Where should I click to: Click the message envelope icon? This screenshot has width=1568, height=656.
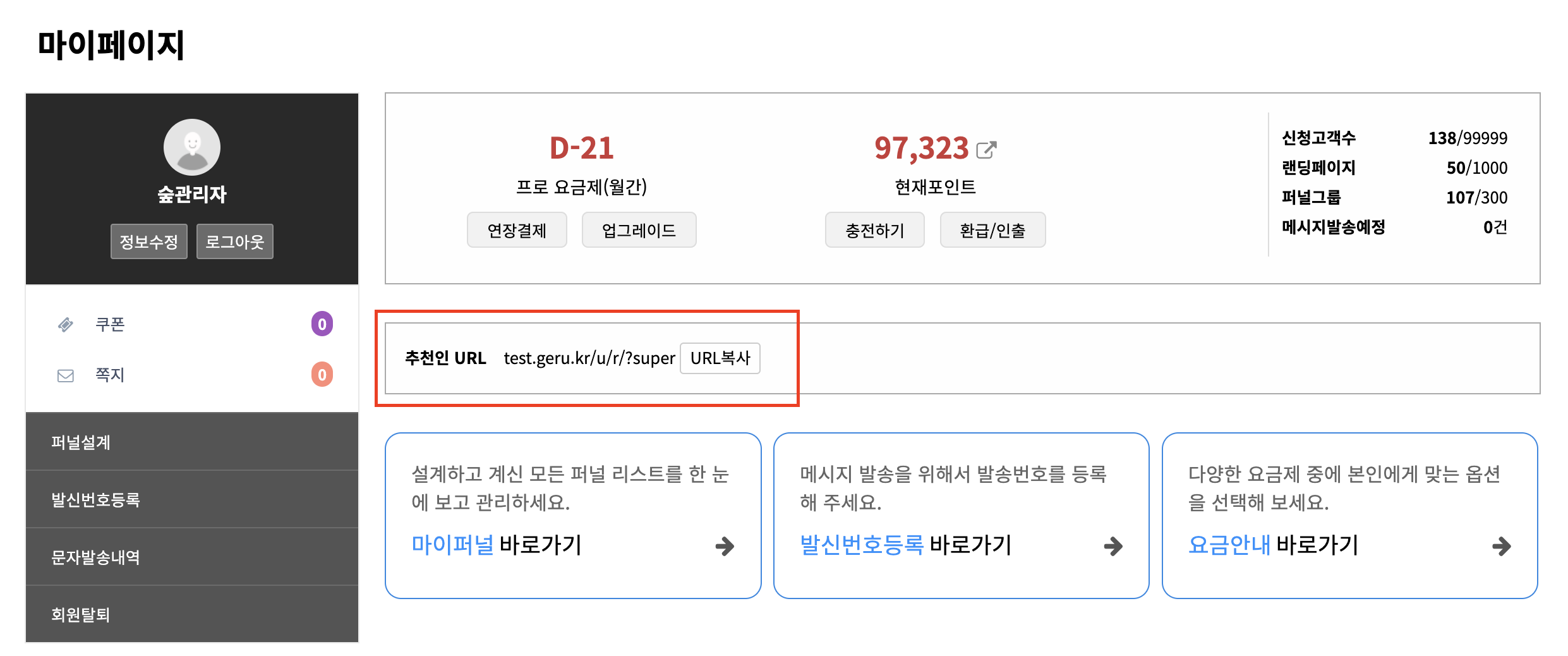tap(66, 376)
